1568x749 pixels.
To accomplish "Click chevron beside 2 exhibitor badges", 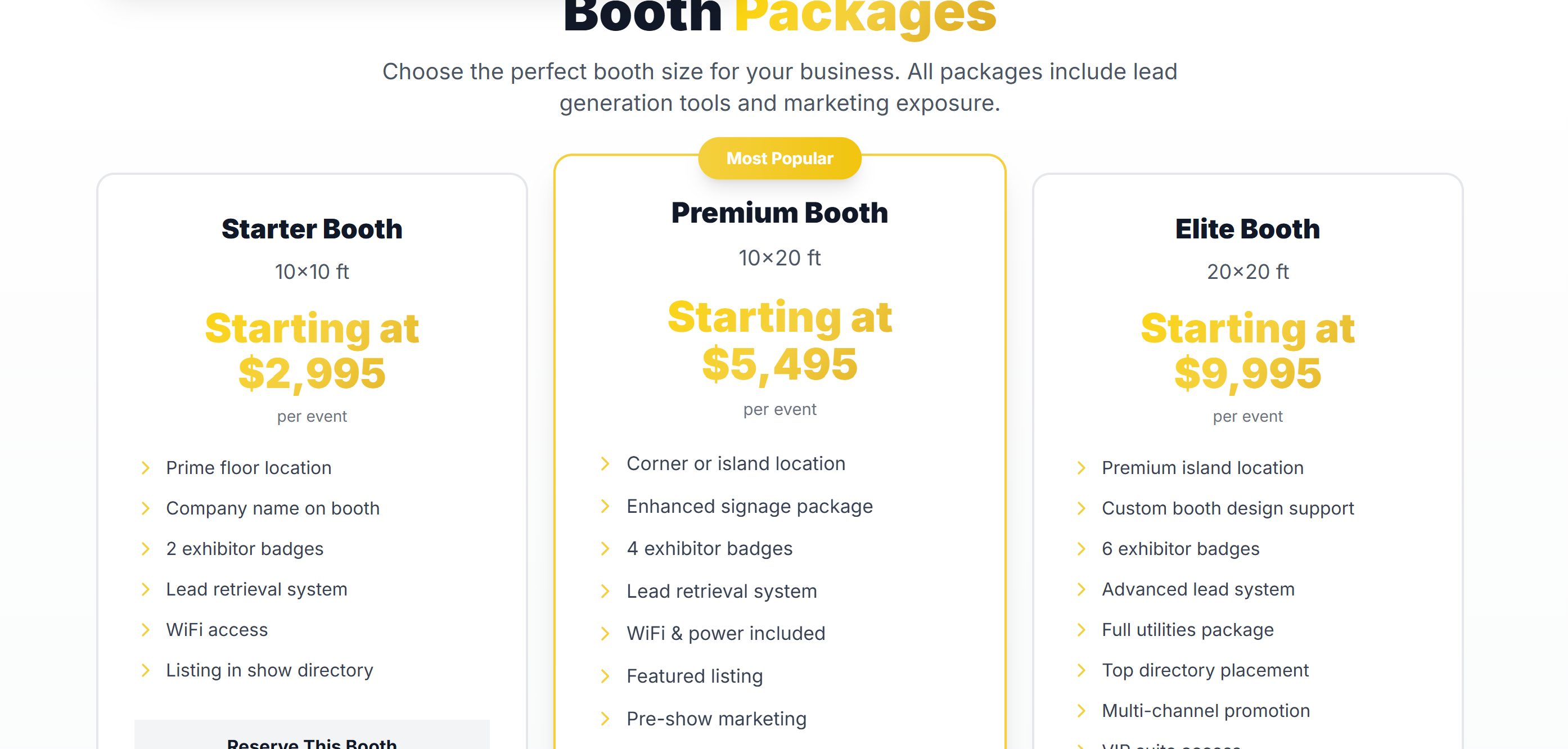I will click(x=146, y=548).
